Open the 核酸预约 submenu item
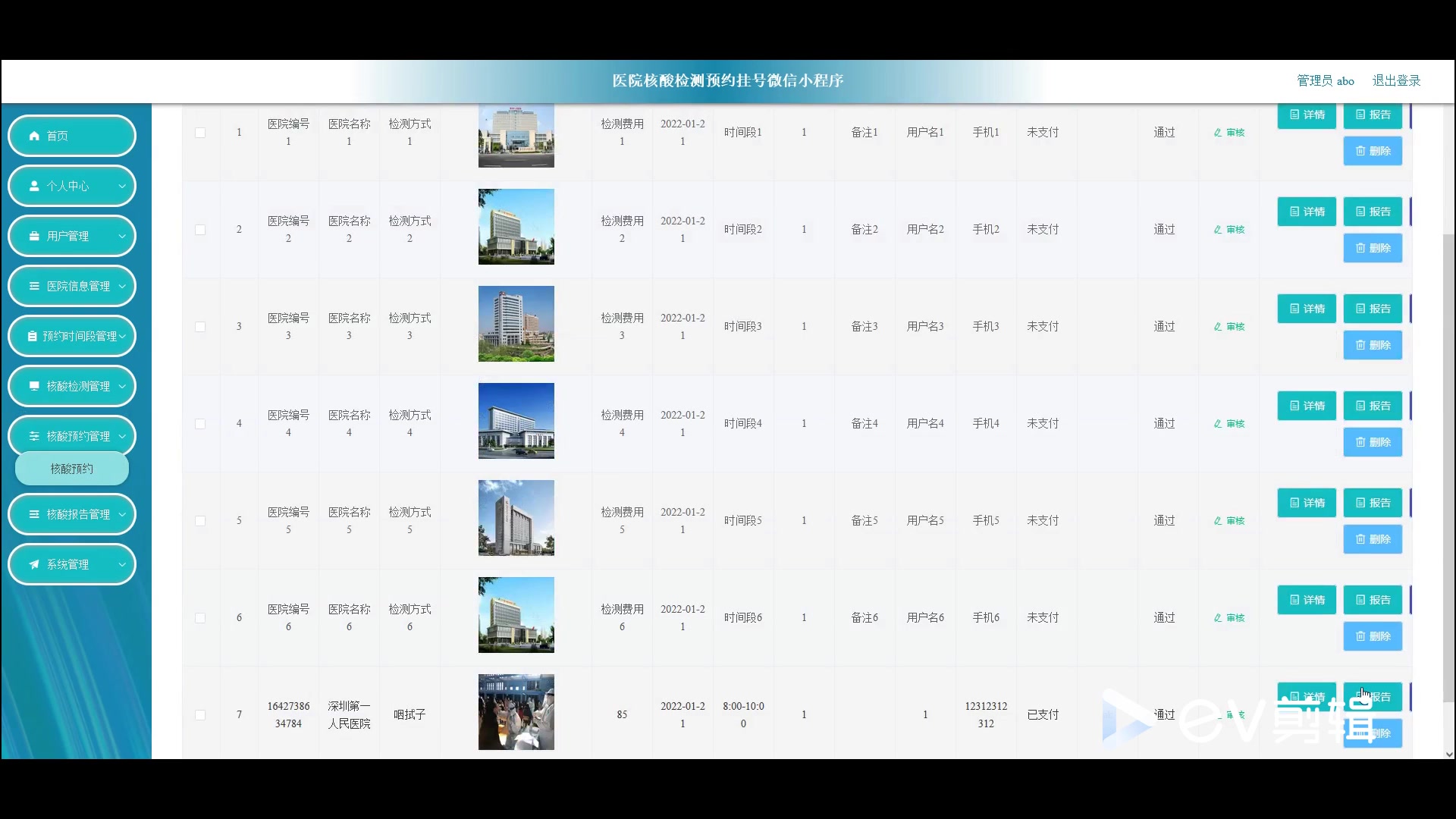Image resolution: width=1456 pixels, height=819 pixels. coord(72,469)
